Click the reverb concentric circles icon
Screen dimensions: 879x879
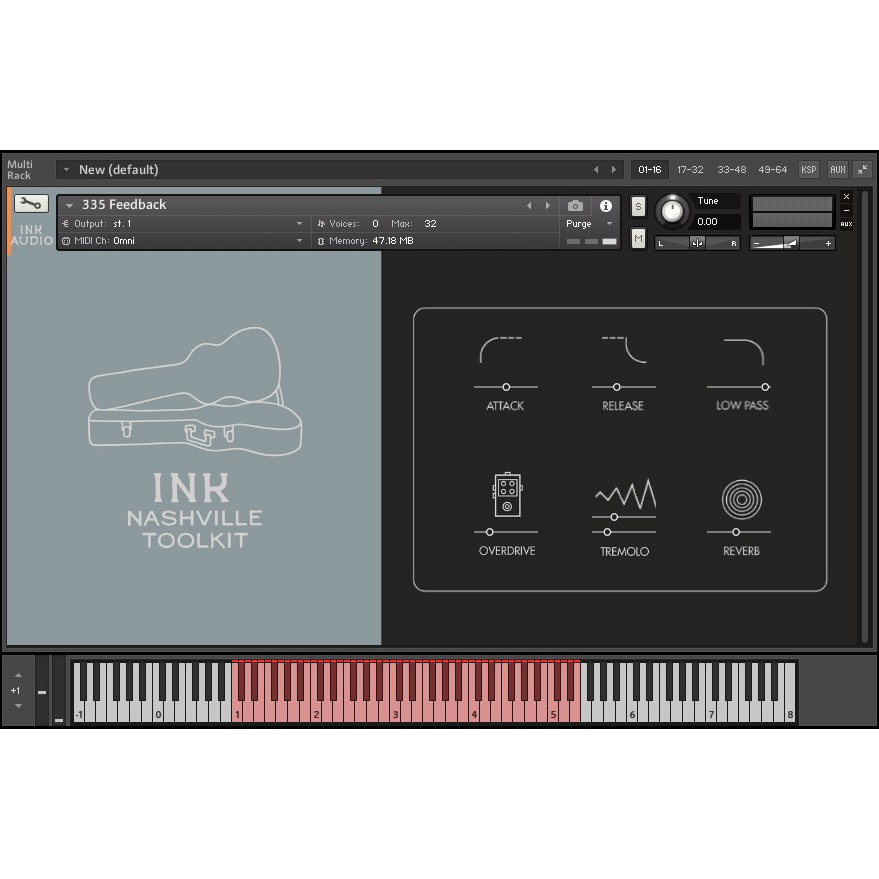coord(742,499)
